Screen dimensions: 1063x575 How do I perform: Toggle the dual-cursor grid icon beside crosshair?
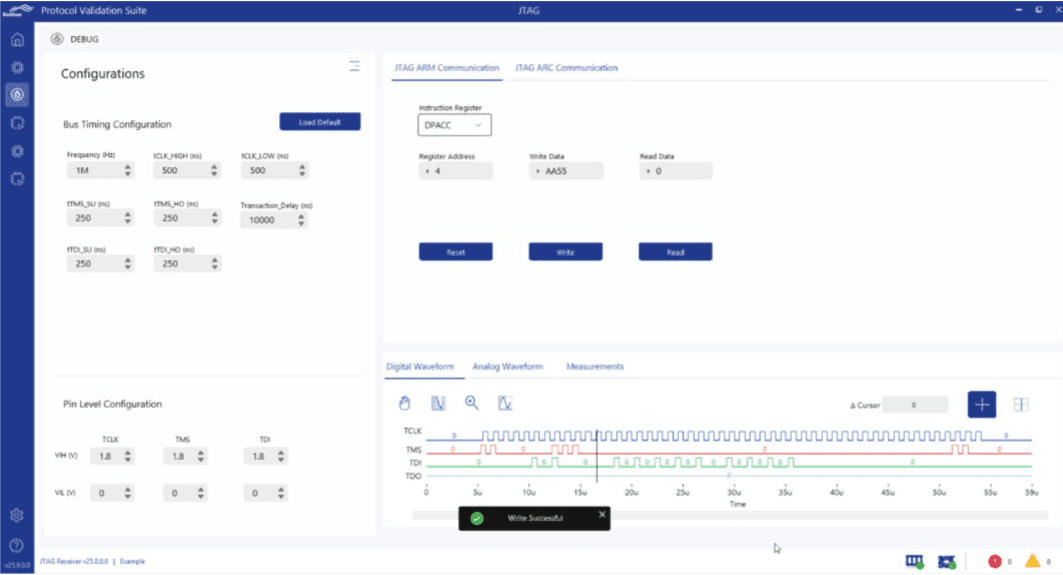[1021, 405]
